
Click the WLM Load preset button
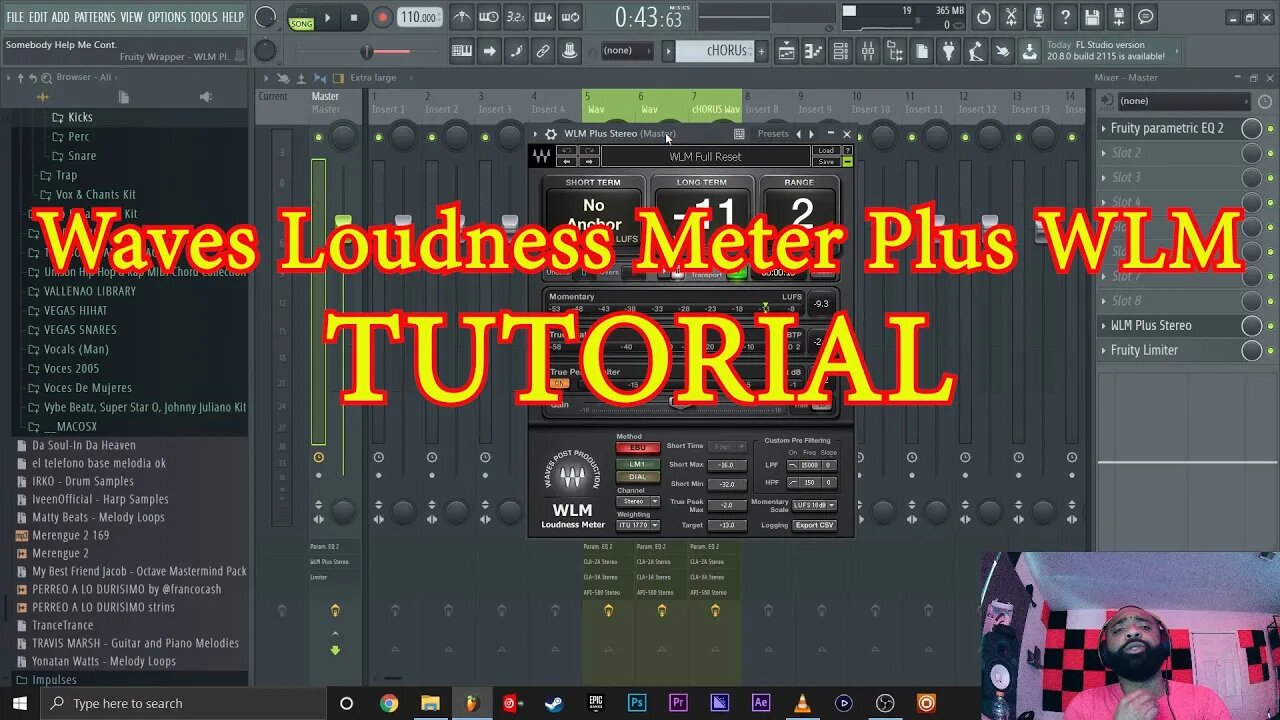coord(825,151)
